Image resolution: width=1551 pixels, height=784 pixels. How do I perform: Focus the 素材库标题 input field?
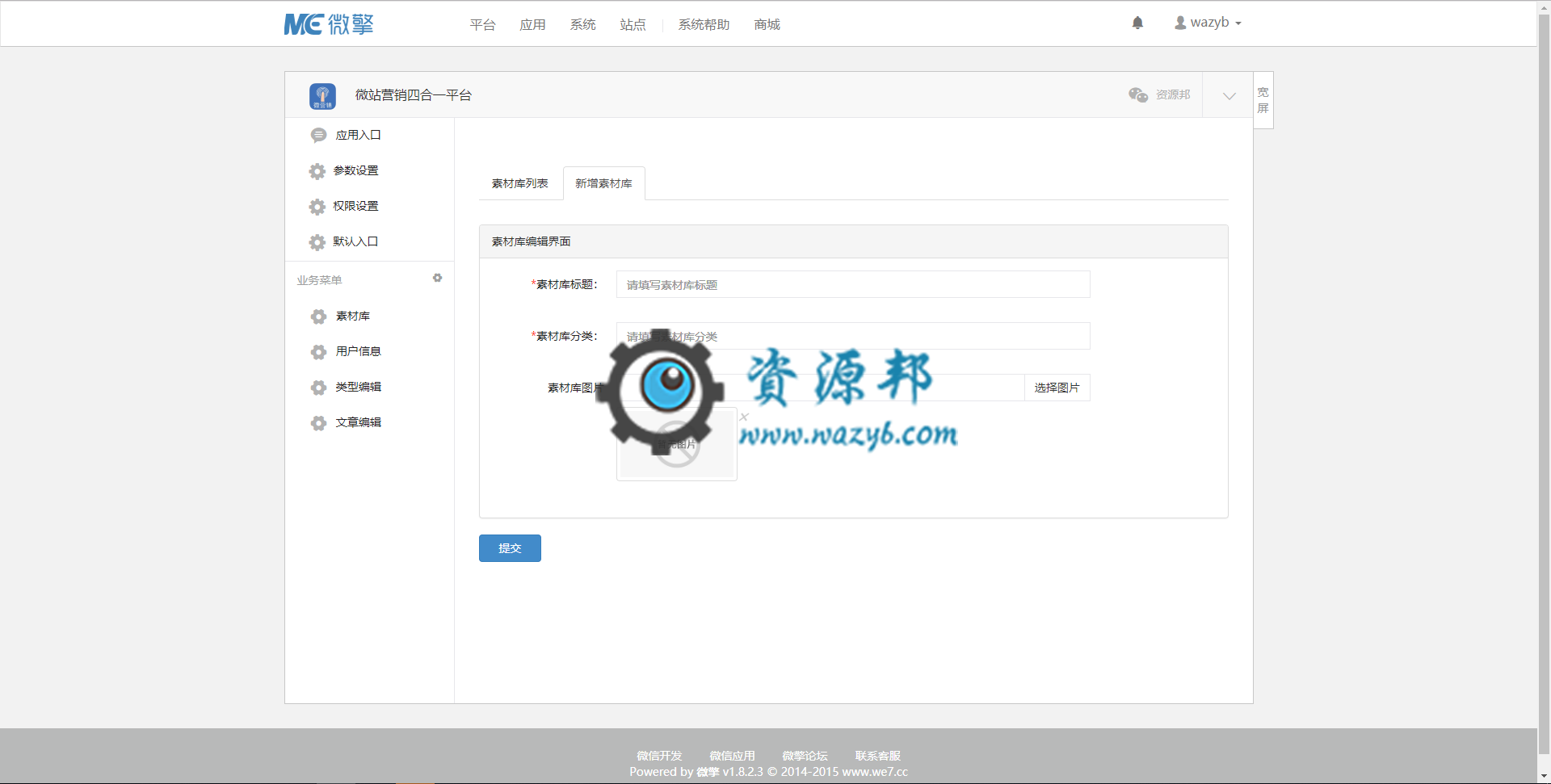tap(853, 284)
